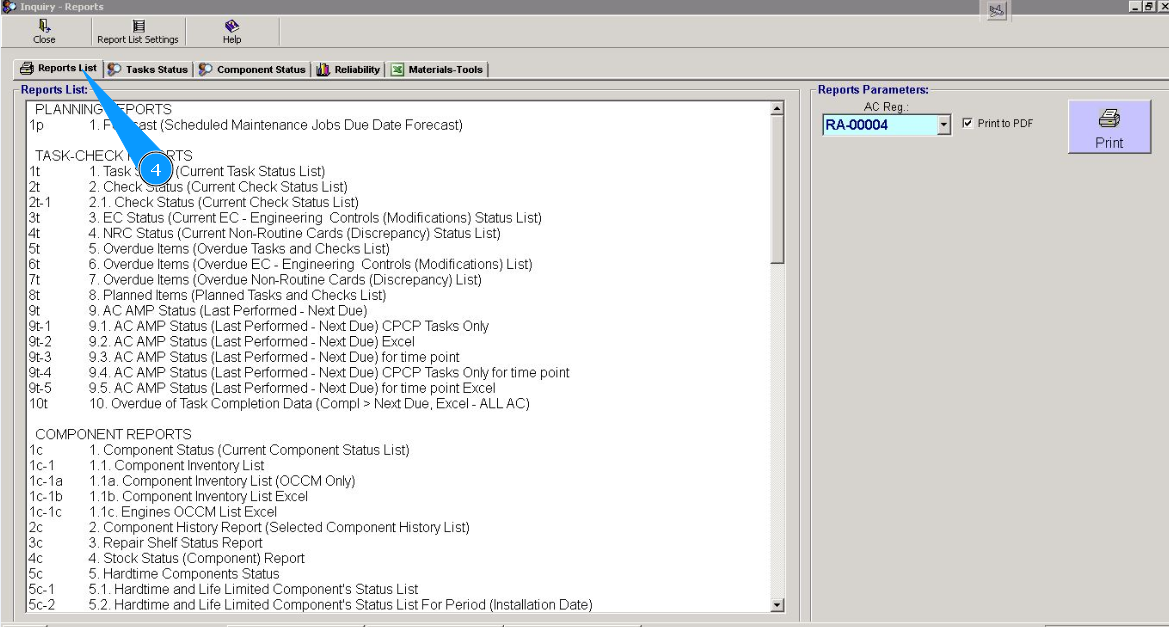Click the pin icon near title bar
Image resolution: width=1169 pixels, height=633 pixels.
click(x=997, y=10)
